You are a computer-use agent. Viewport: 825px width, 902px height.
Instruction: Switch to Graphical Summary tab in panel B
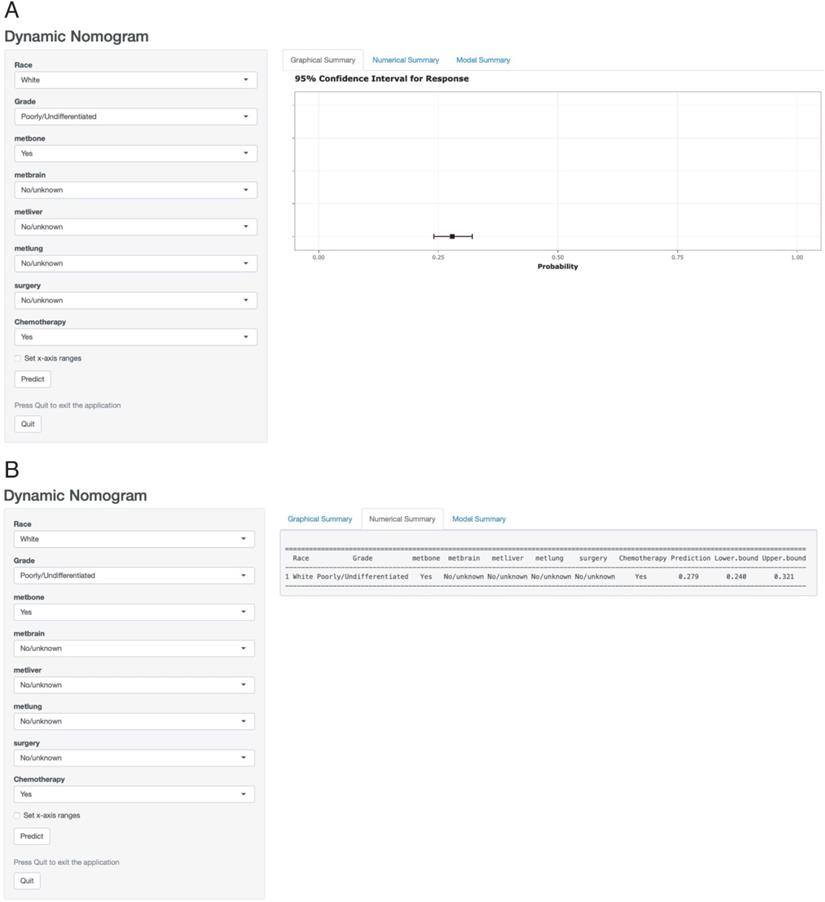(320, 519)
